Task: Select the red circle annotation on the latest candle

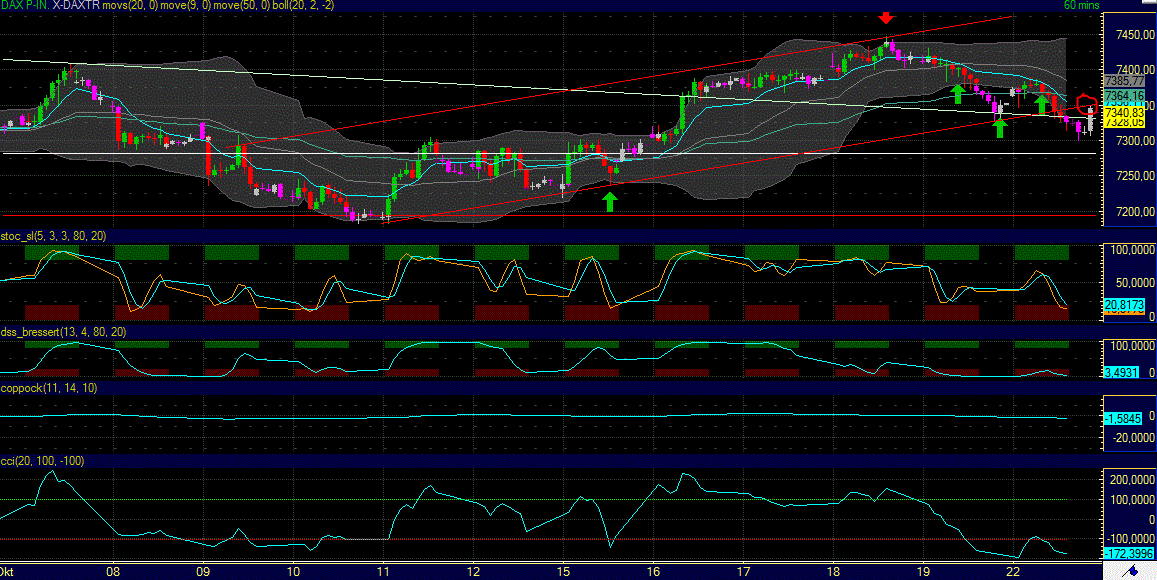Action: pyautogui.click(x=1088, y=104)
